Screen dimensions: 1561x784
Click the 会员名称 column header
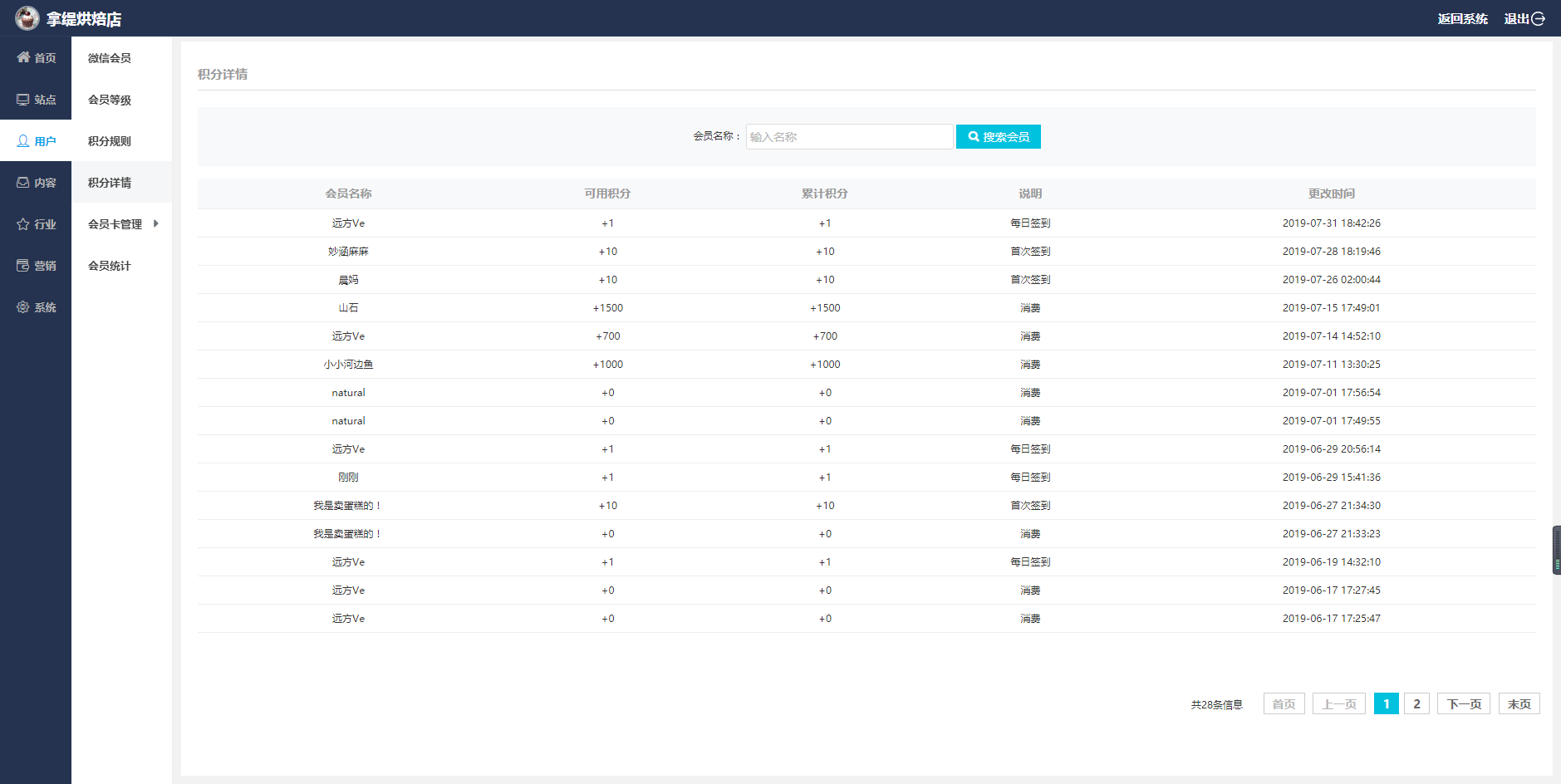pyautogui.click(x=348, y=193)
